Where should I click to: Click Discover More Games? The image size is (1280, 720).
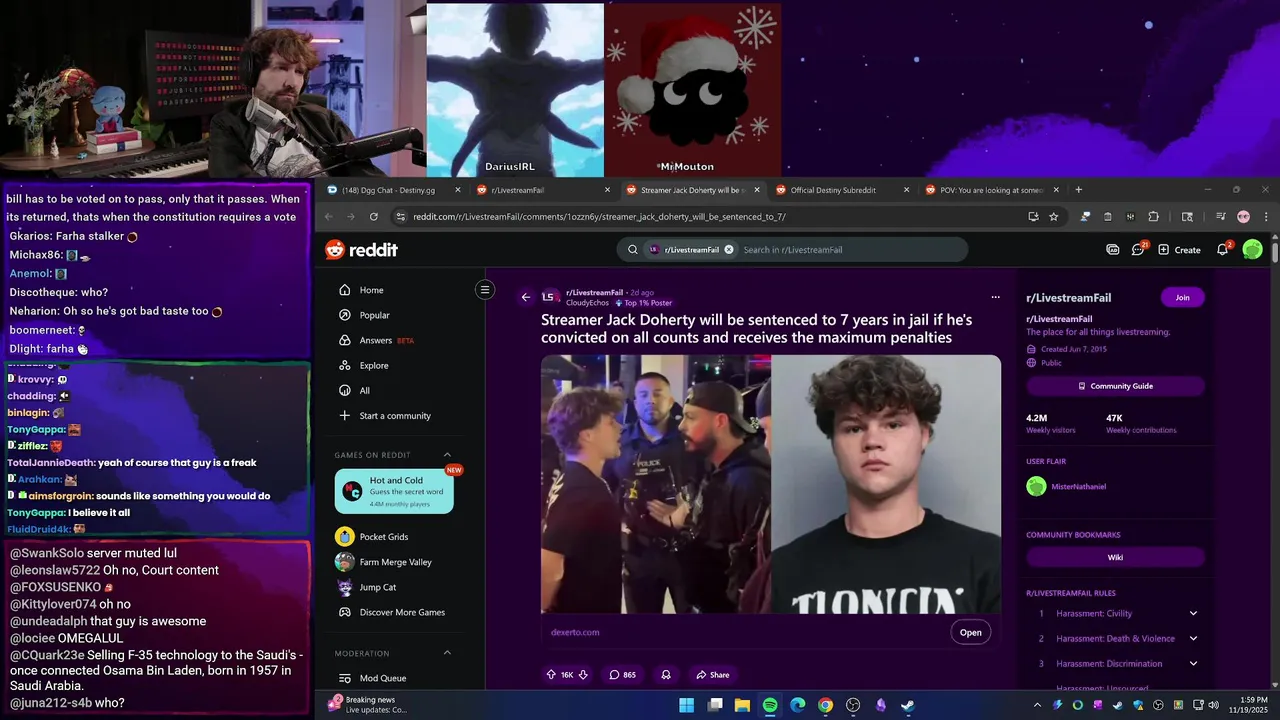pyautogui.click(x=400, y=612)
